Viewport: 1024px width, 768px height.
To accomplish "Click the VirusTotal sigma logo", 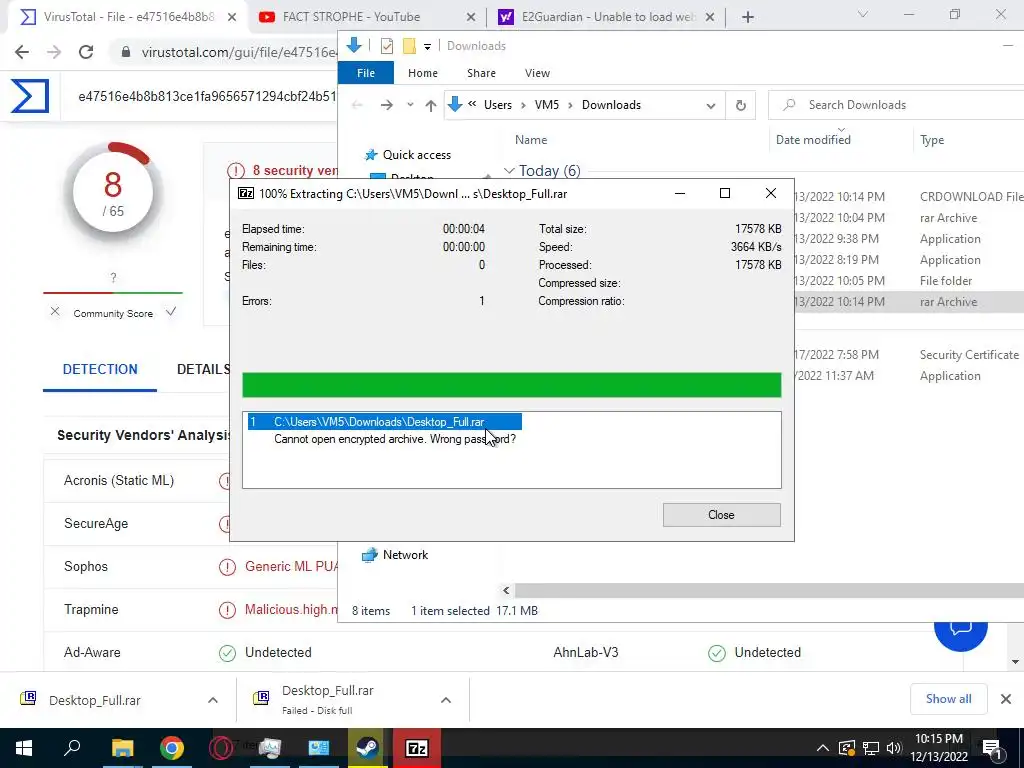I will pos(30,96).
